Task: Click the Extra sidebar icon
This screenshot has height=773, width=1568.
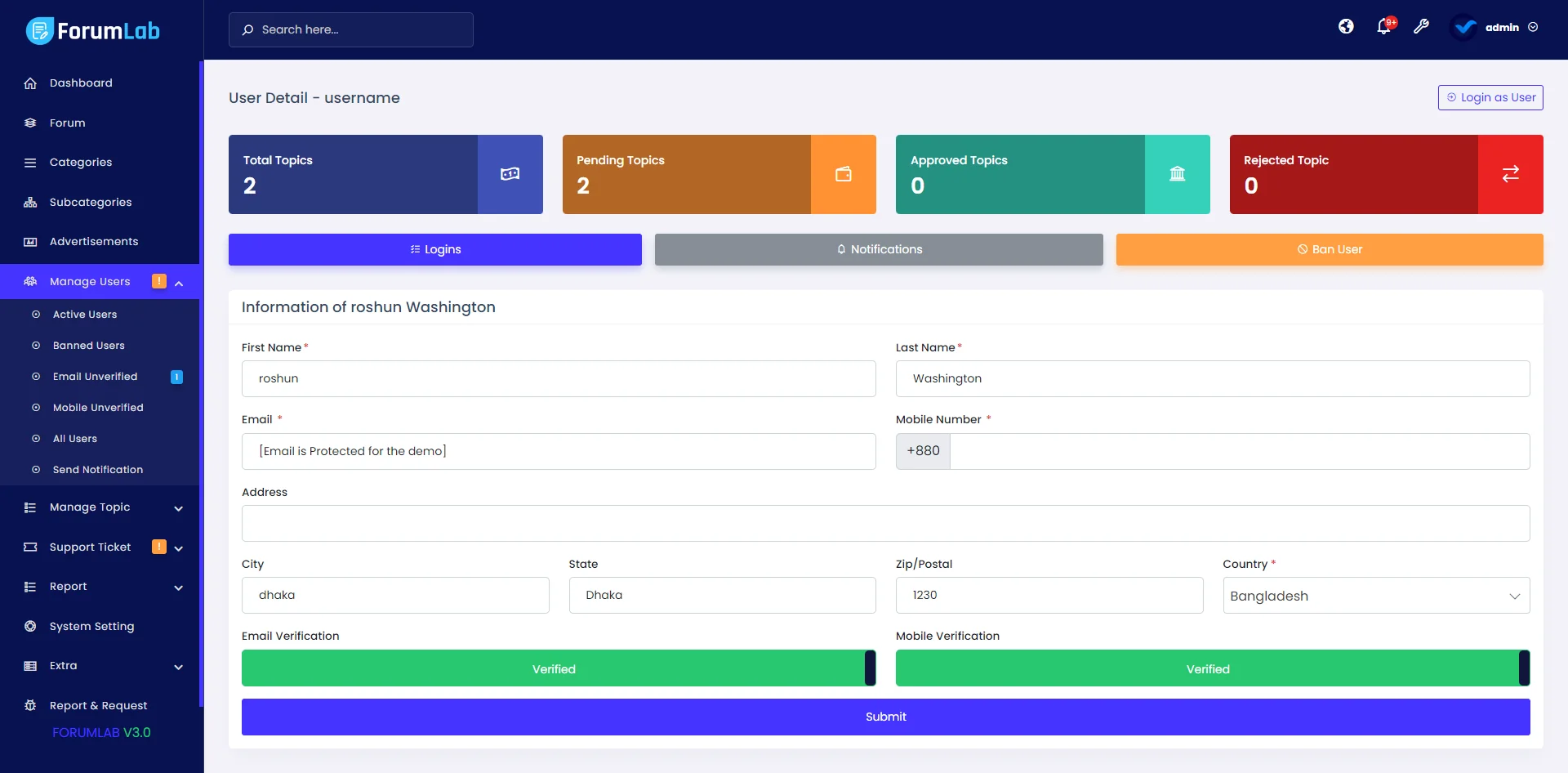Action: point(30,666)
